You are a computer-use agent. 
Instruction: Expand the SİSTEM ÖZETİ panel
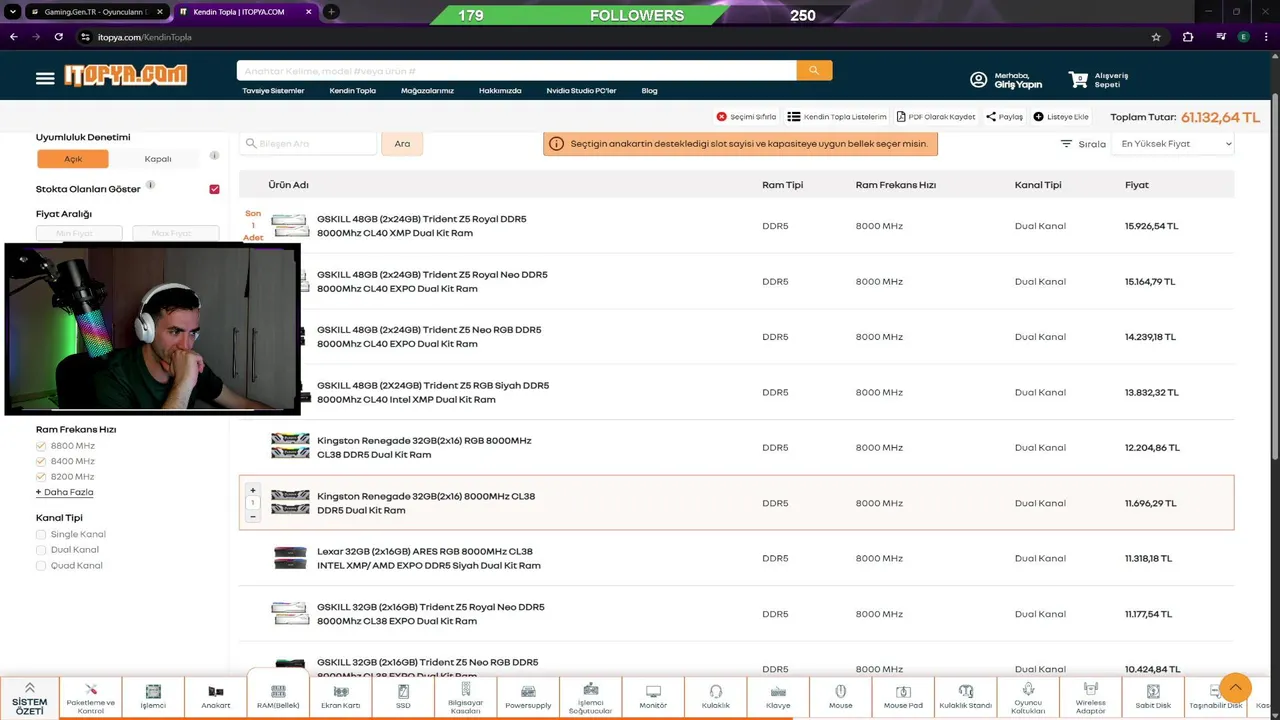(x=29, y=697)
